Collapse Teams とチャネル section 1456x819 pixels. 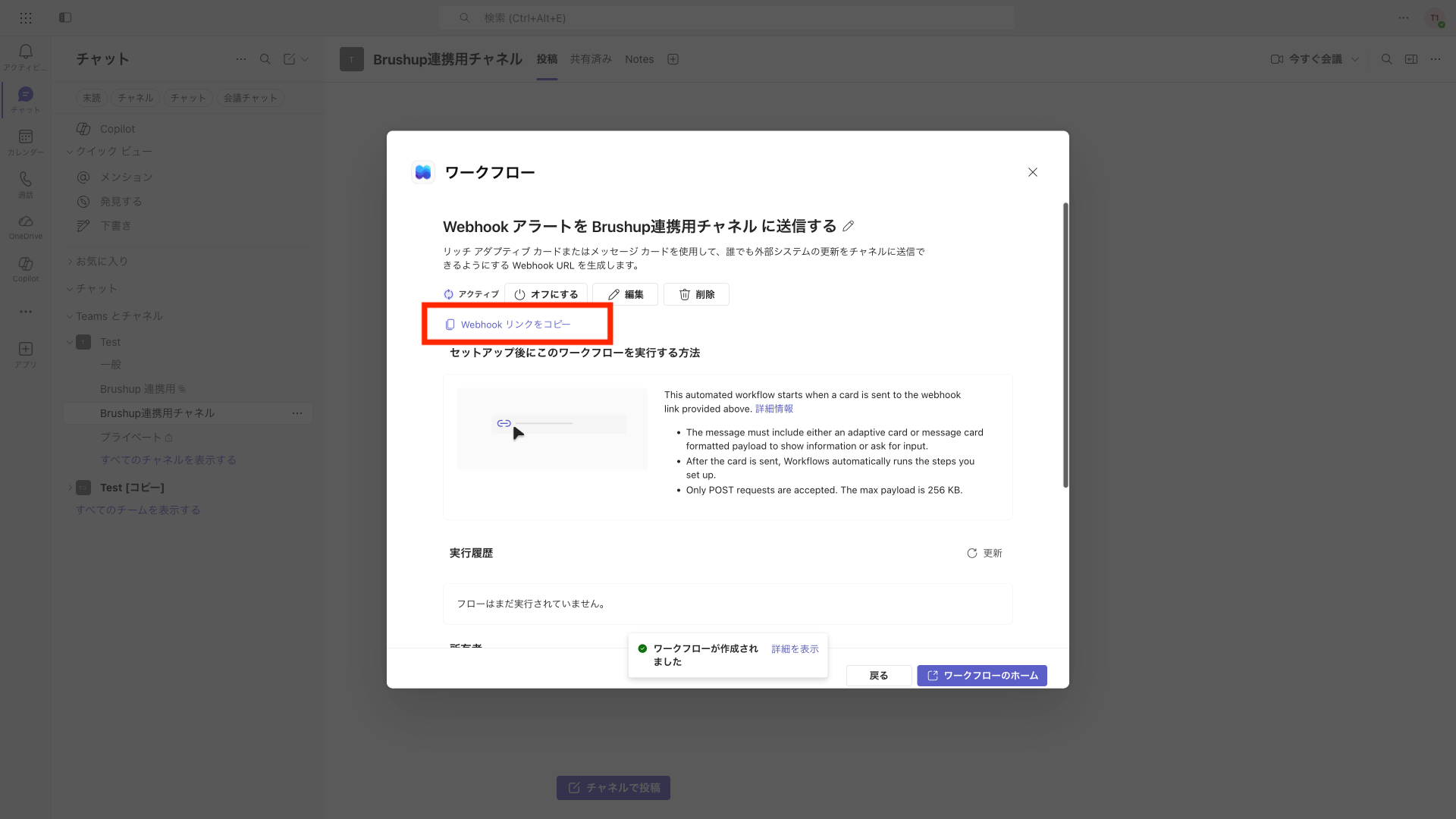coord(70,316)
